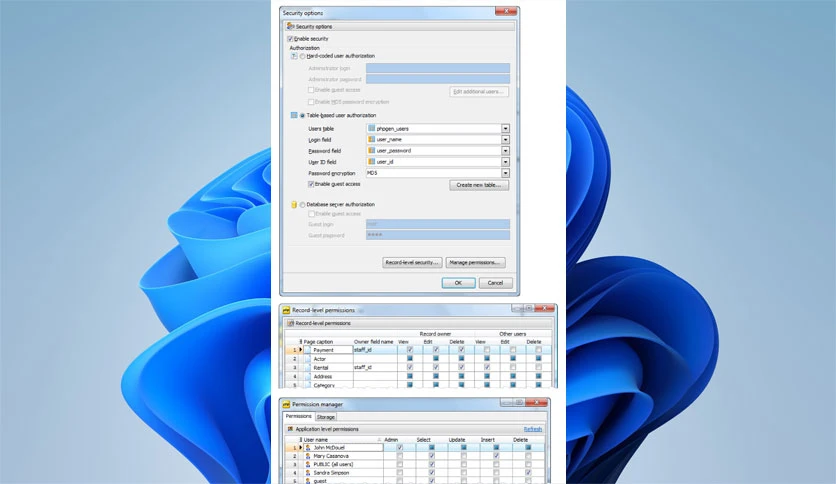Click the Address row caption

[323, 376]
